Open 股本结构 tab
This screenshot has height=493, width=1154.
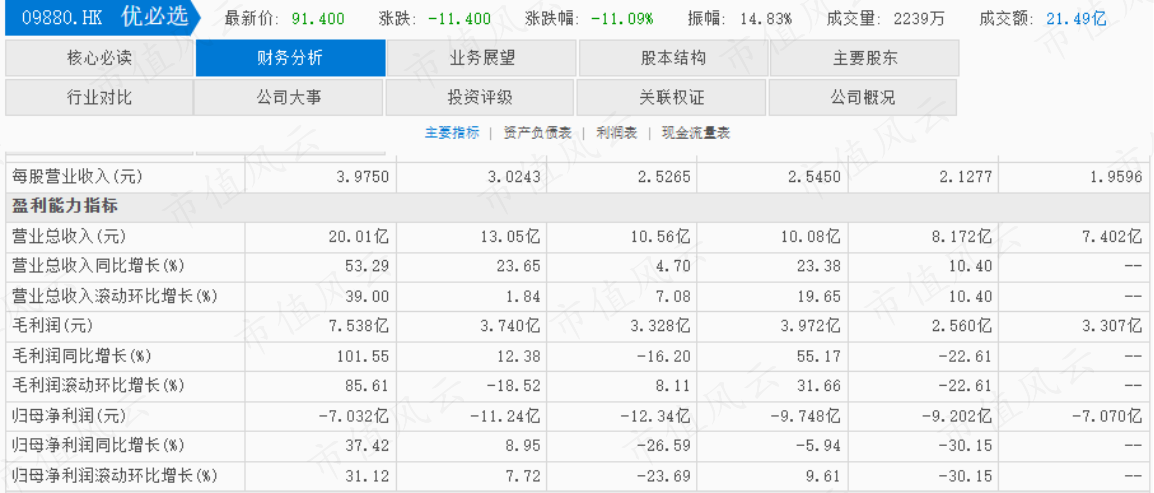(673, 58)
